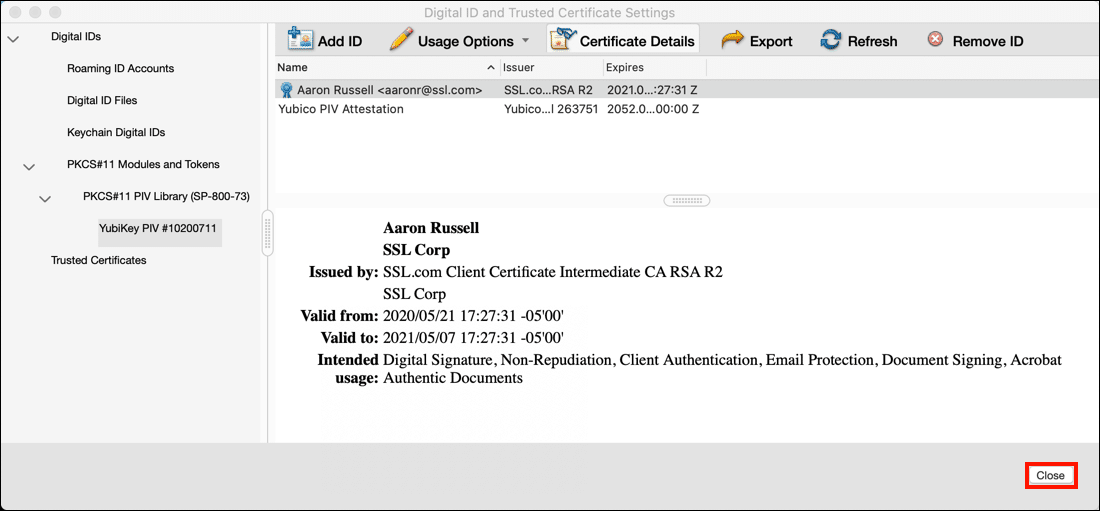
Task: Click the Usage Options pencil icon
Action: coord(401,40)
